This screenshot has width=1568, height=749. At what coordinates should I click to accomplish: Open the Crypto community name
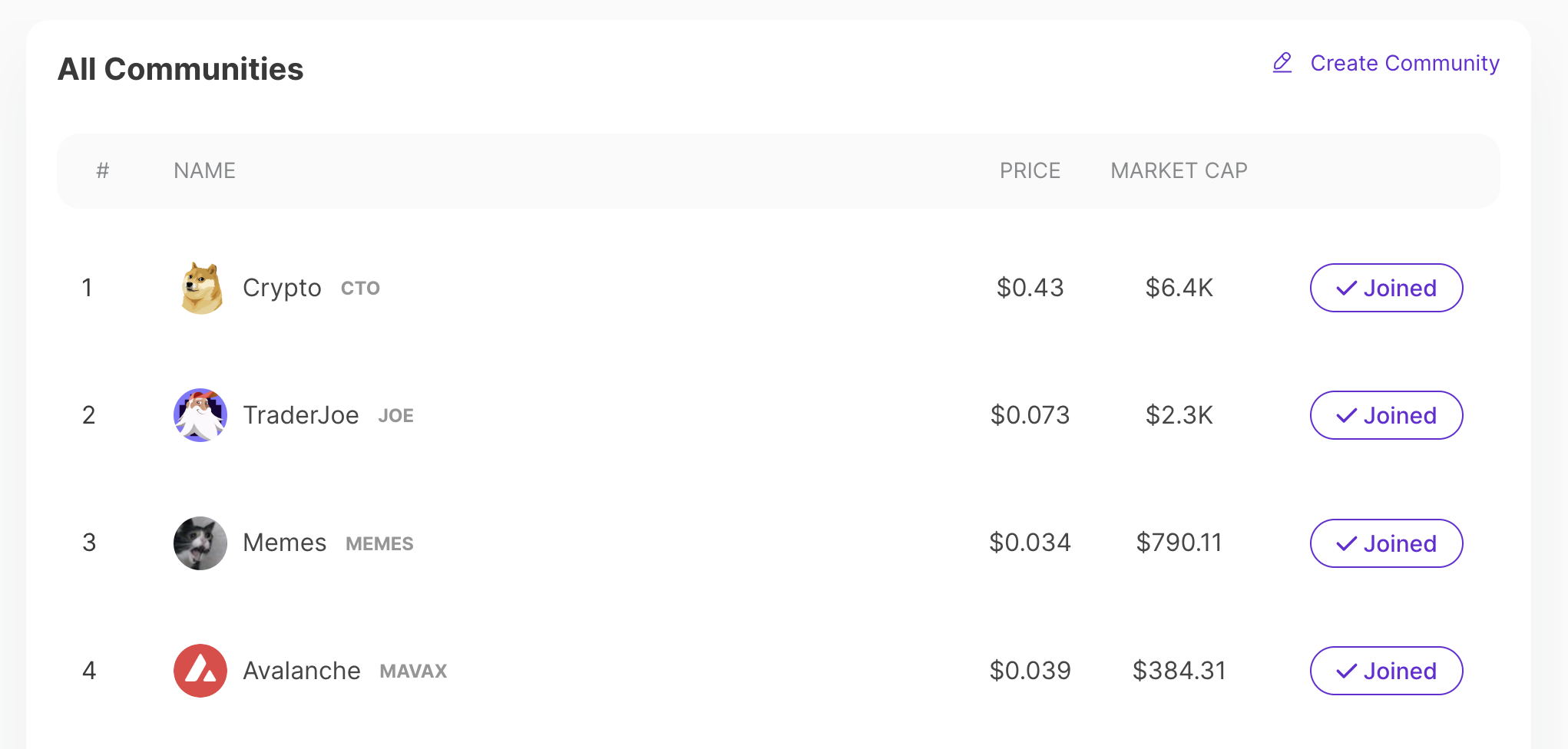pyautogui.click(x=282, y=288)
